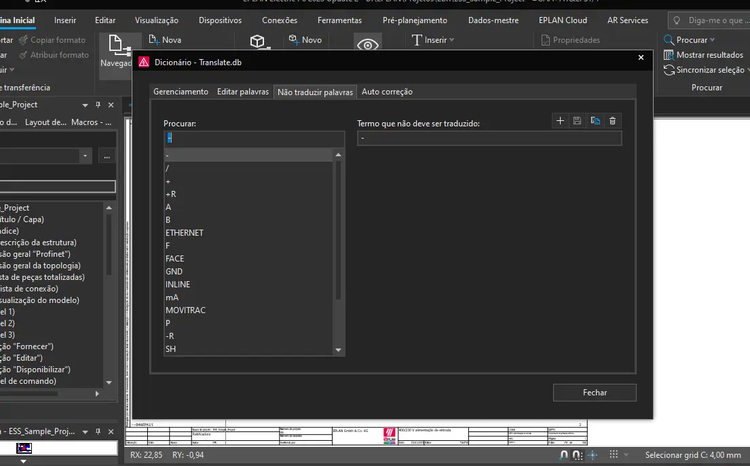Select ETHERNET in the word list
The width and height of the screenshot is (750, 466).
(184, 233)
